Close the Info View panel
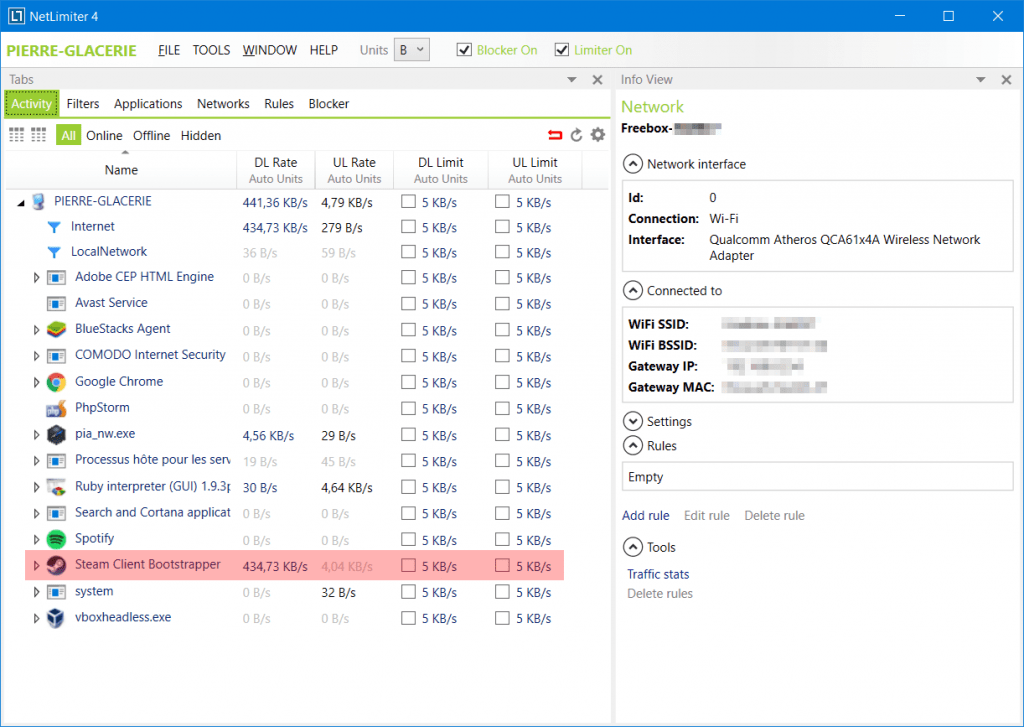 click(1006, 80)
